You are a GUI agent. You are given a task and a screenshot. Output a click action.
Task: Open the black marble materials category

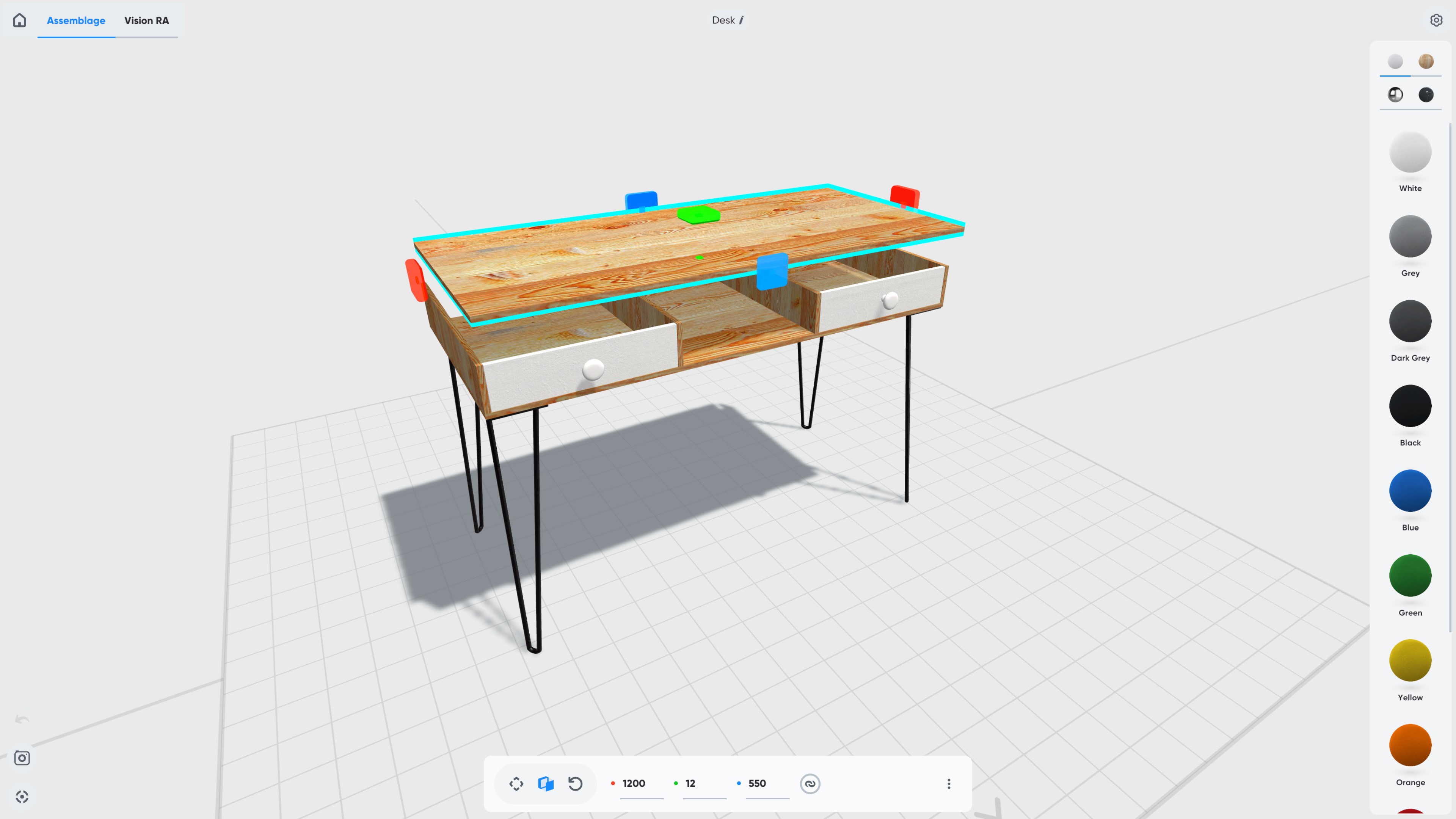coord(1426,94)
